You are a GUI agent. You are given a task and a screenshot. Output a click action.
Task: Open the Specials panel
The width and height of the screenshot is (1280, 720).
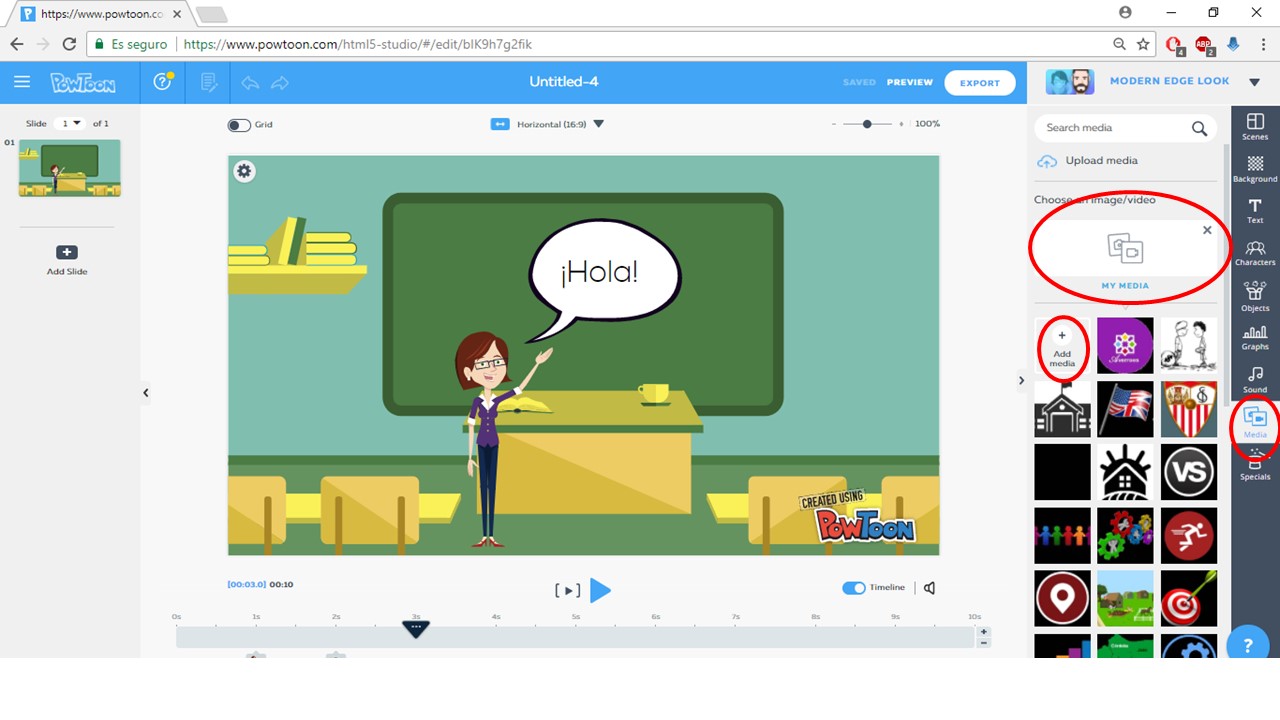click(1254, 466)
